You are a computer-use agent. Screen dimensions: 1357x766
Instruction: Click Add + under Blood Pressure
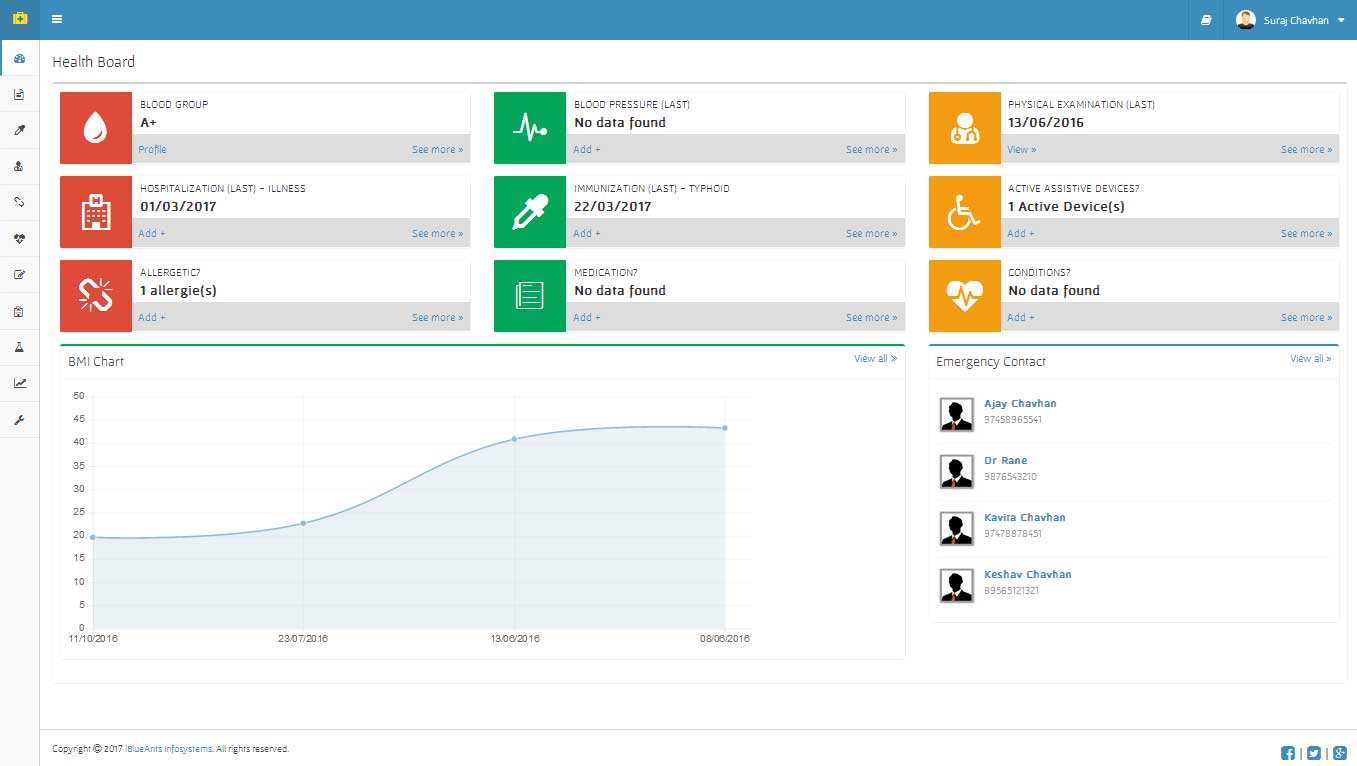(587, 150)
